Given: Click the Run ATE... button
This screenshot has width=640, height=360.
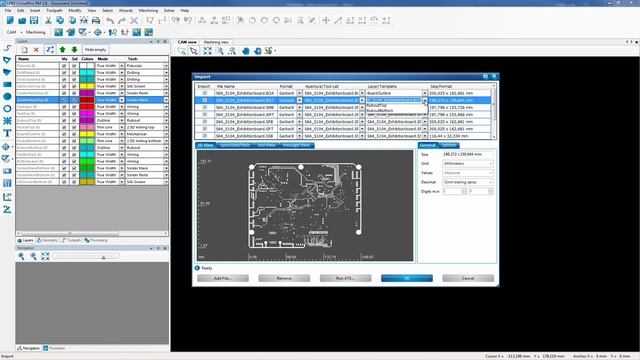Looking at the screenshot, I should point(345,278).
